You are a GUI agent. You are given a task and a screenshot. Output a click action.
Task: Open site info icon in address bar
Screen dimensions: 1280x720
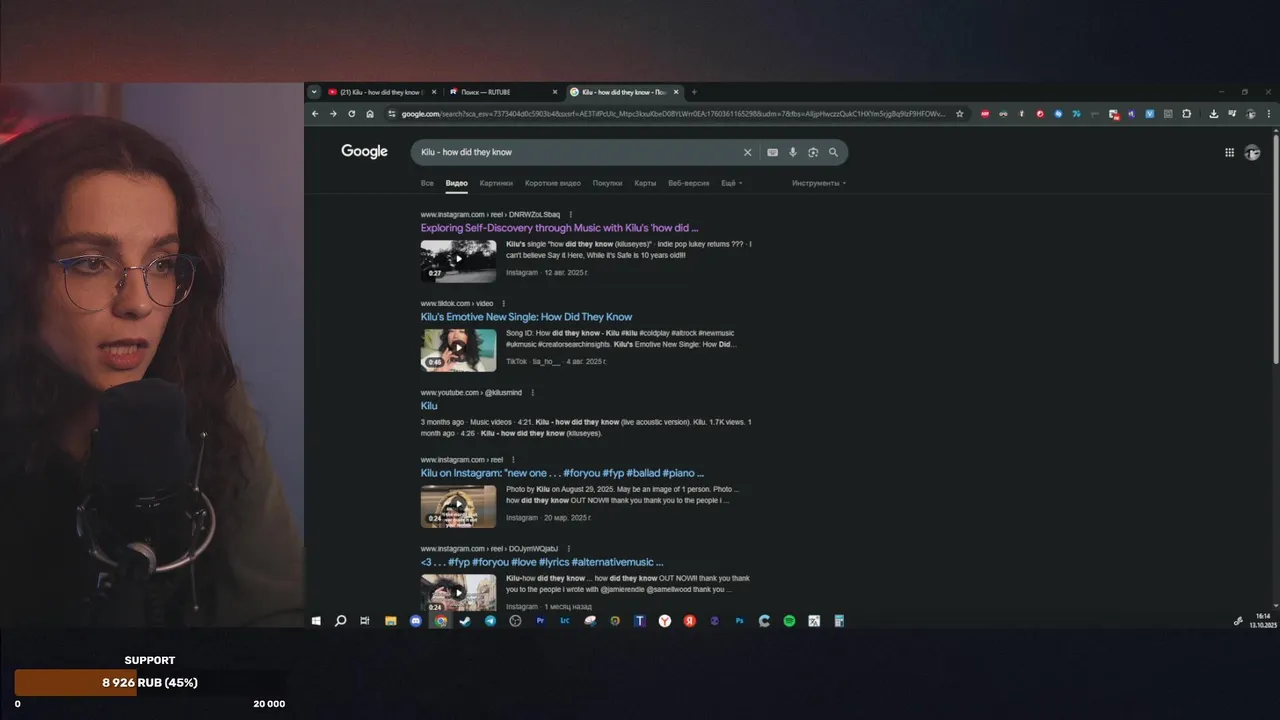tap(391, 114)
